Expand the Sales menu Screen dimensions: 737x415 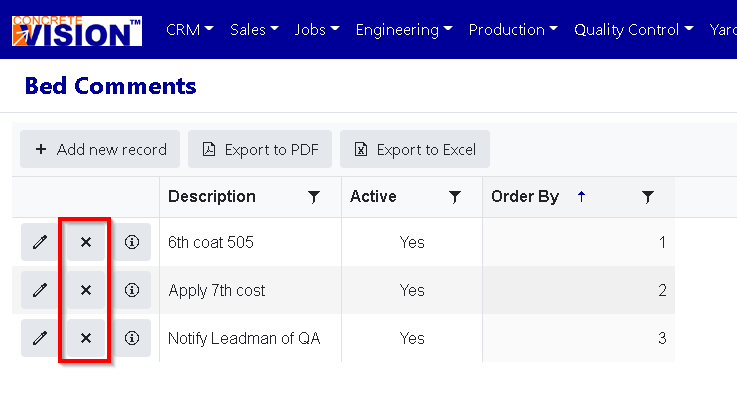[254, 30]
